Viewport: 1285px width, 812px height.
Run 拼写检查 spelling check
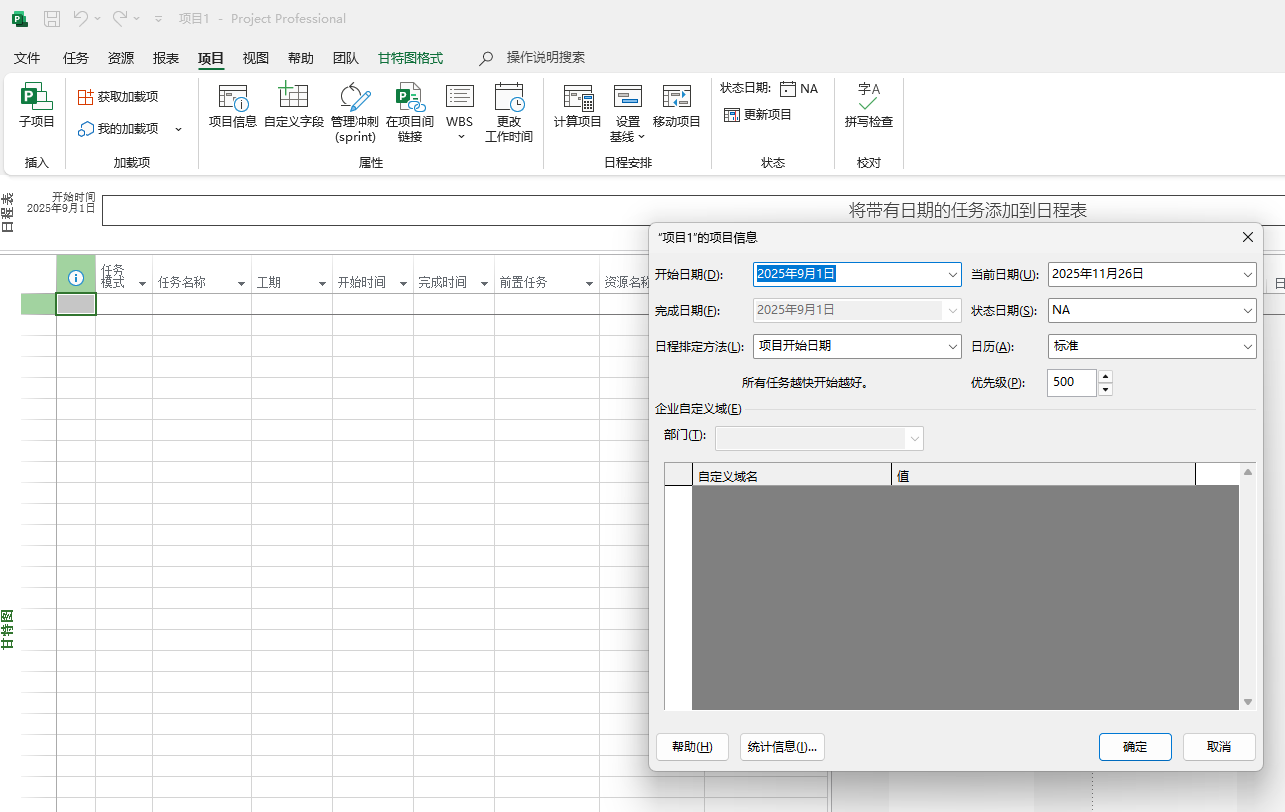pyautogui.click(x=869, y=106)
